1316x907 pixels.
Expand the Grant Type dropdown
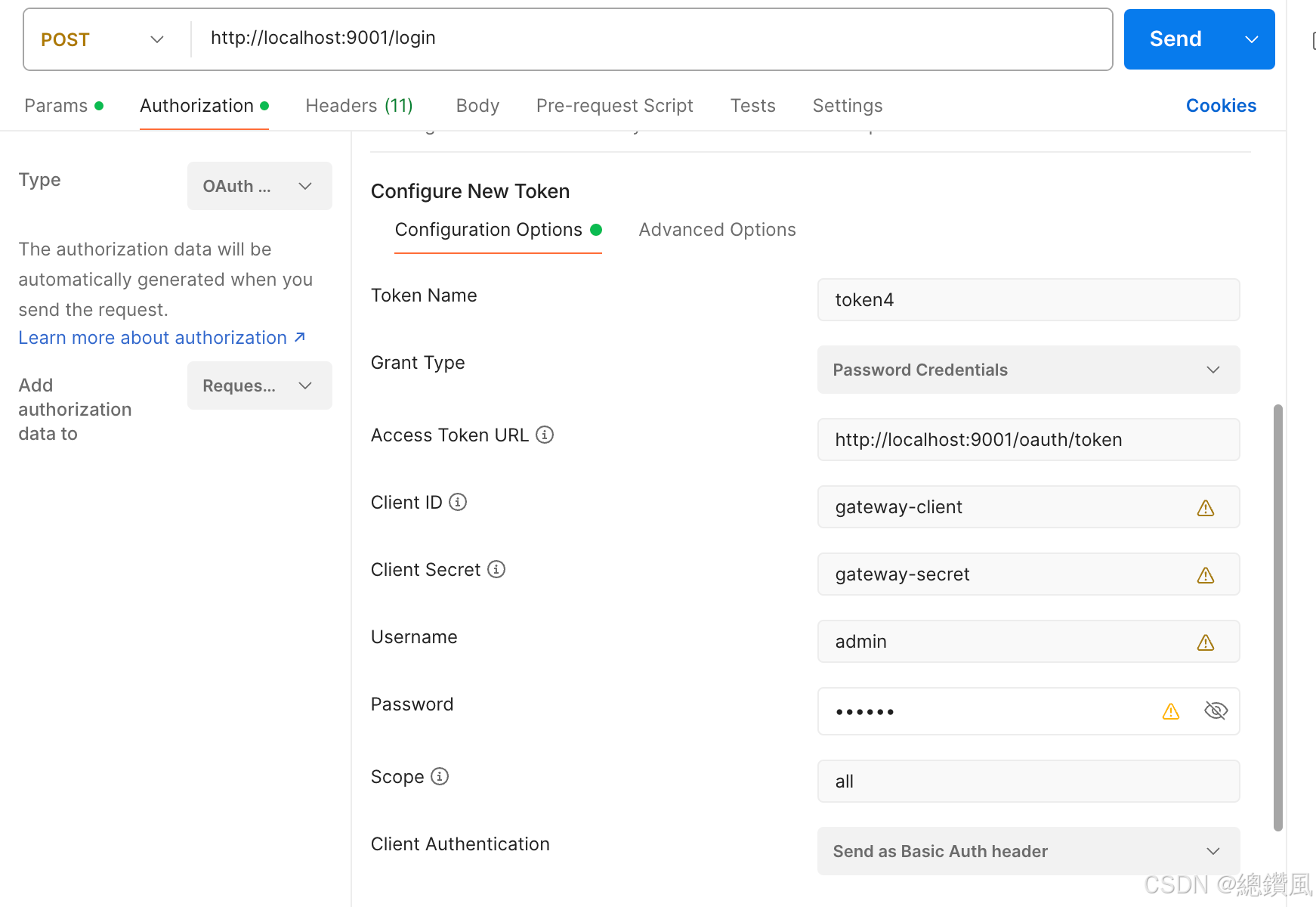click(x=1028, y=370)
